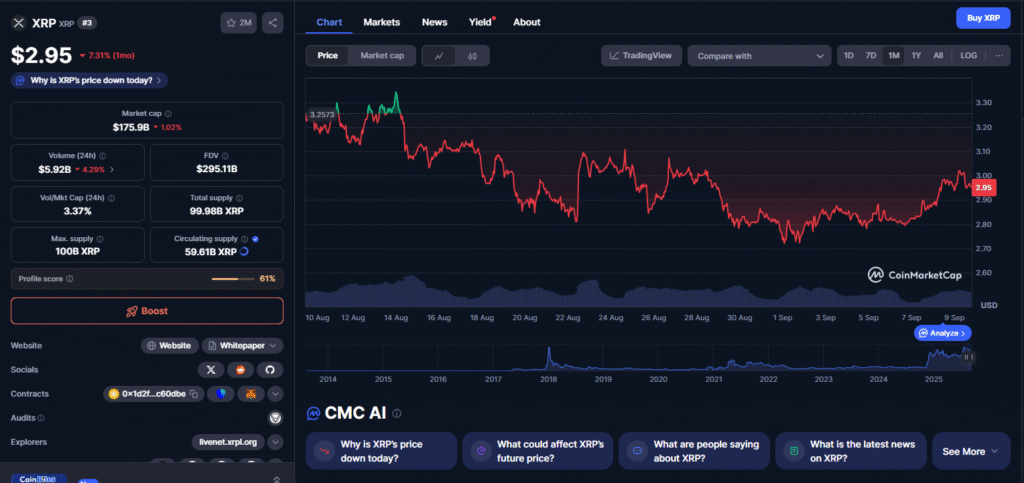Click the #3 rank badge

click(x=87, y=23)
